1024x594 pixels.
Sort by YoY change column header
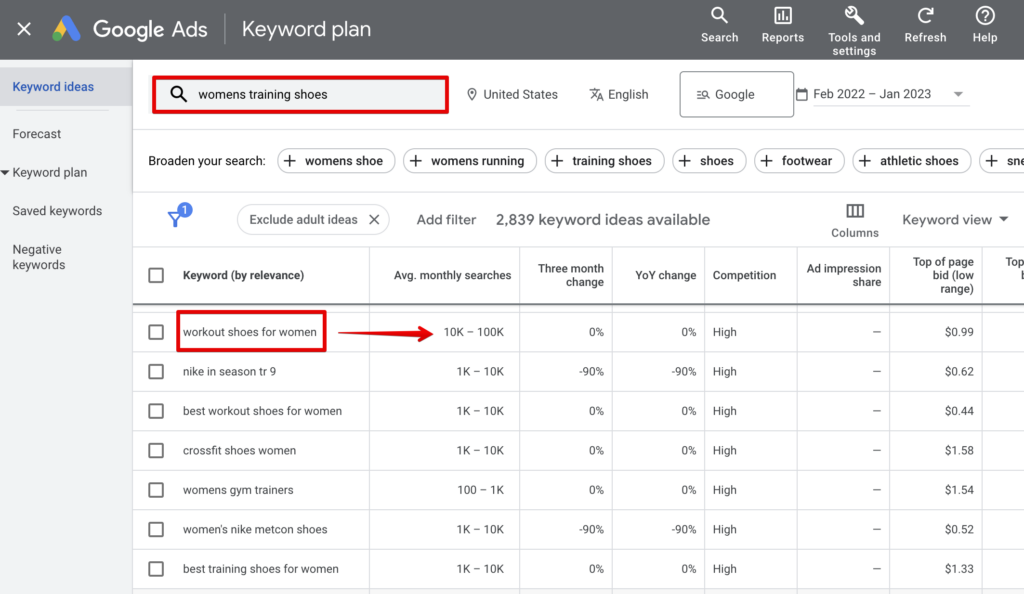665,275
